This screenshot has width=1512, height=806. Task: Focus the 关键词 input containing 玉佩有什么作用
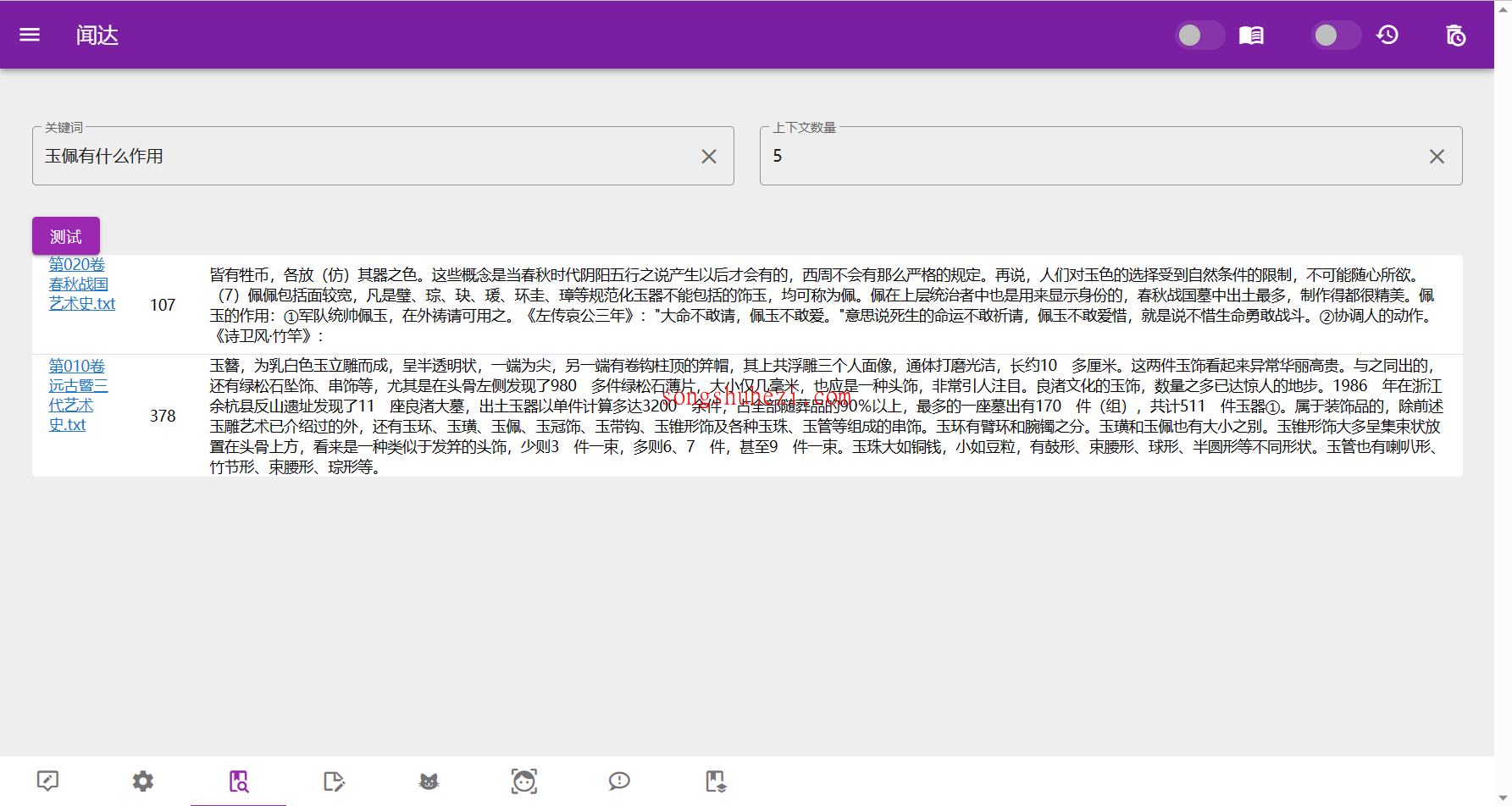[383, 156]
